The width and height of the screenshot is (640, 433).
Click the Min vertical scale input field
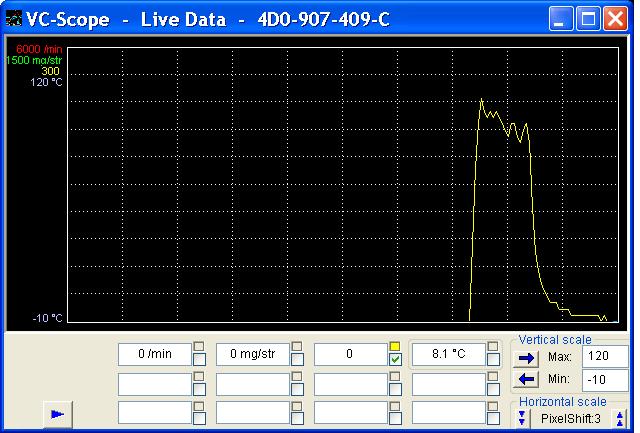(605, 379)
